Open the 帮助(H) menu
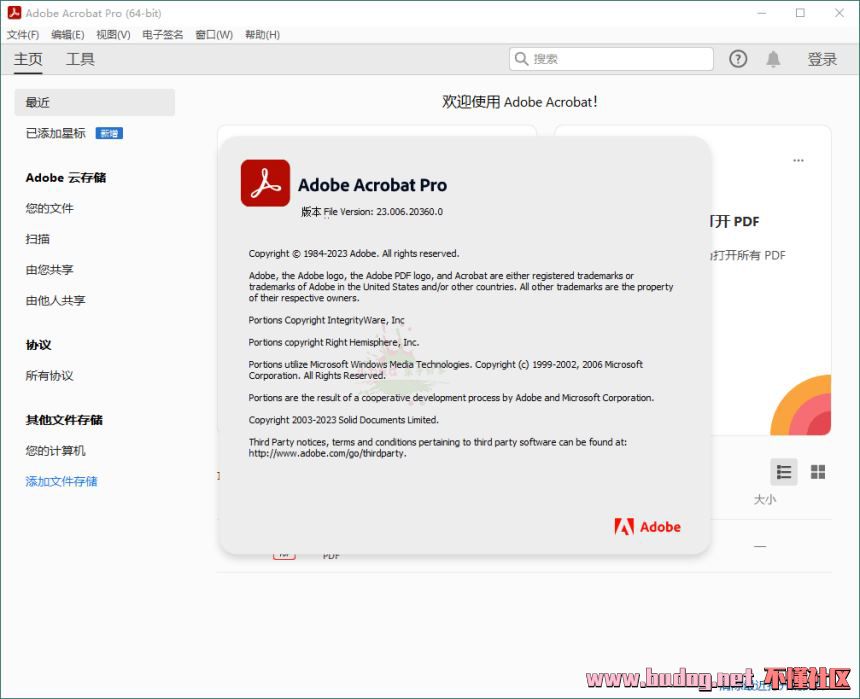 [262, 34]
